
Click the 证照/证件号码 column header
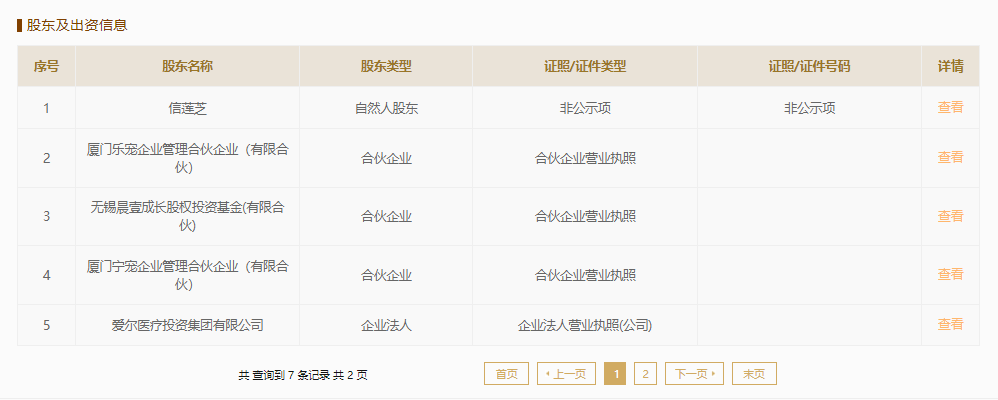pyautogui.click(x=809, y=66)
